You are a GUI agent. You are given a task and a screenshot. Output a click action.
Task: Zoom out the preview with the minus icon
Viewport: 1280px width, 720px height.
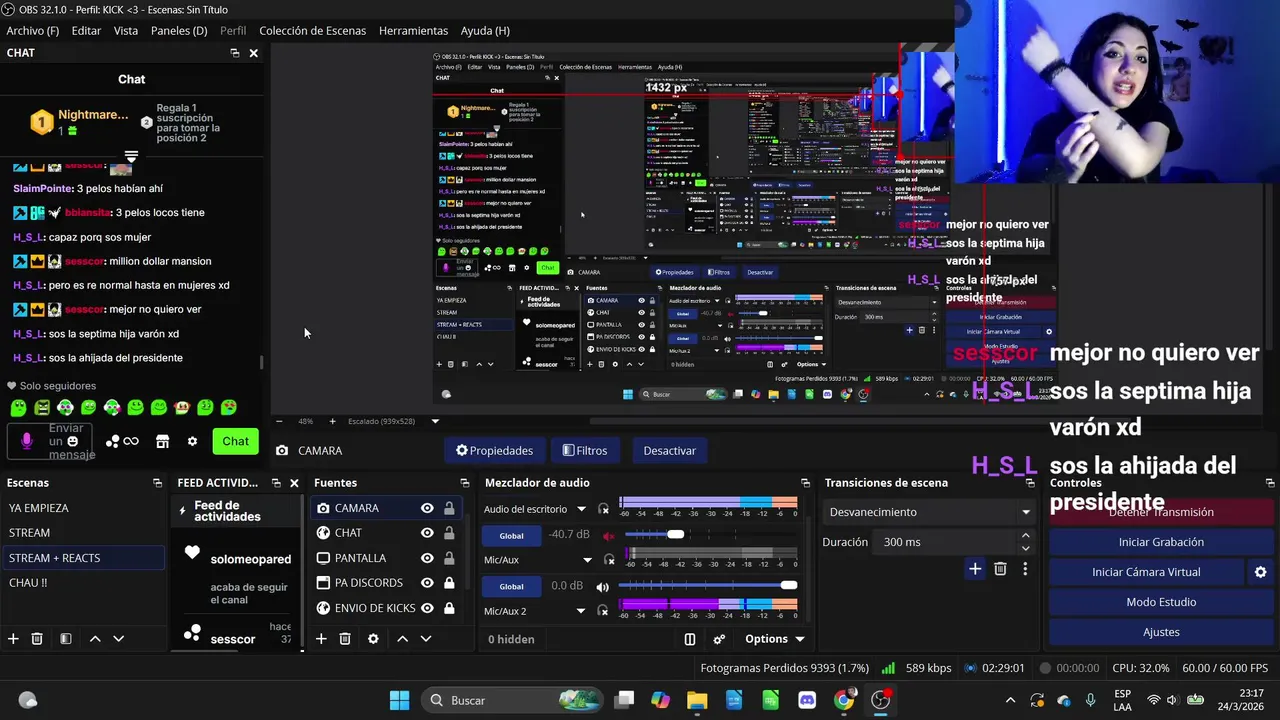[x=279, y=421]
